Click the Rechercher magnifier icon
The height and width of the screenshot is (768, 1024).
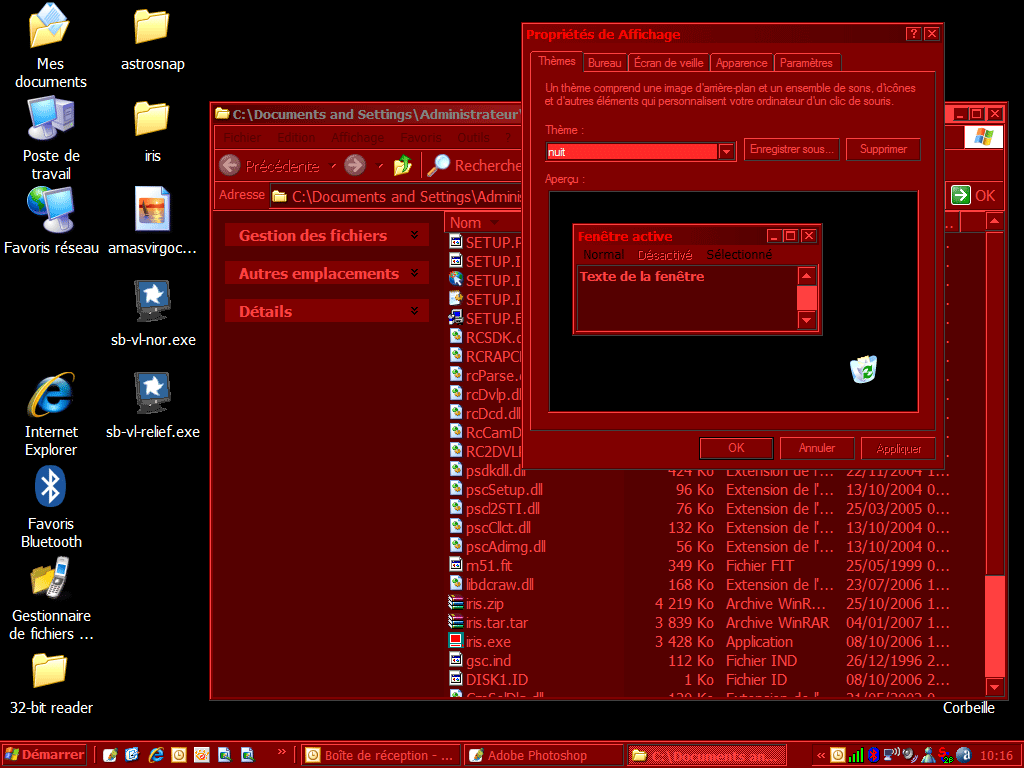click(438, 166)
